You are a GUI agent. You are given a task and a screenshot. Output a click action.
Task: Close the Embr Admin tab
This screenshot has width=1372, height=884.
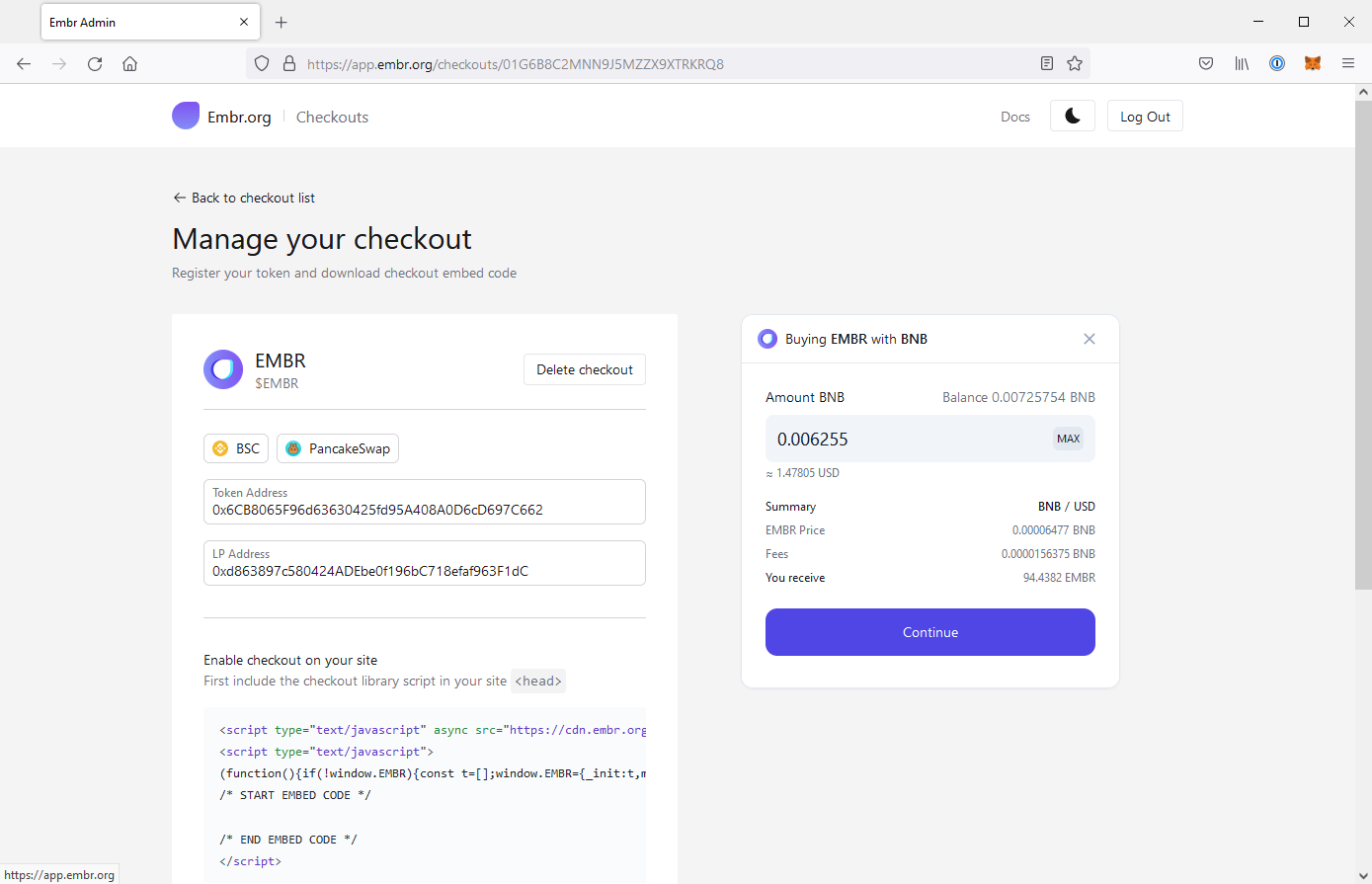pyautogui.click(x=244, y=22)
